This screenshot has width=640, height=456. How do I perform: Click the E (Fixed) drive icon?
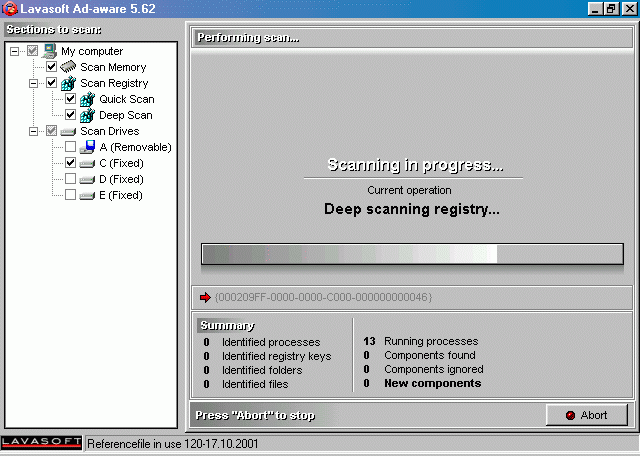tap(87, 196)
